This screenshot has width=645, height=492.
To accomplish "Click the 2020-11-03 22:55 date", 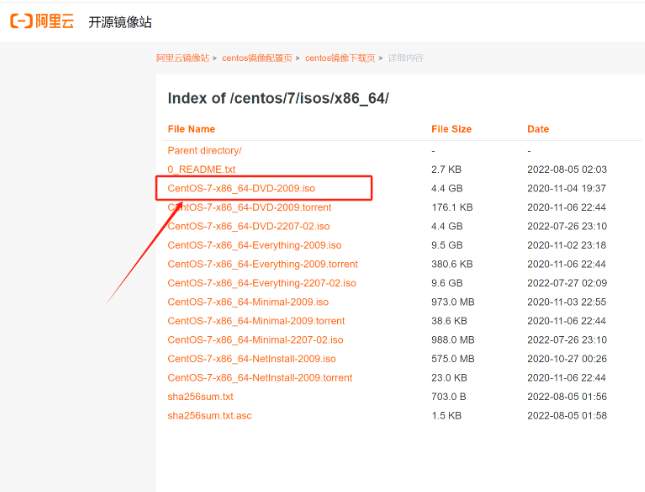I will pos(566,302).
